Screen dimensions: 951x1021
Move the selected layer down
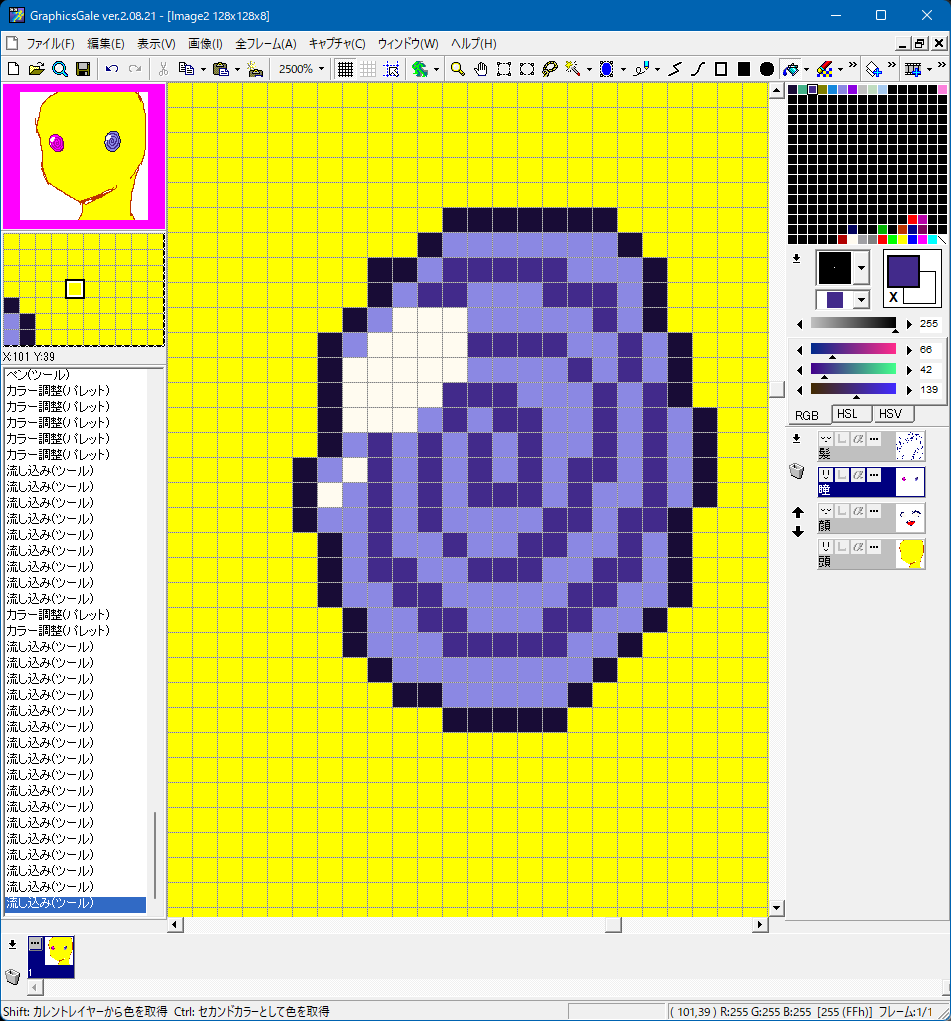coord(798,532)
